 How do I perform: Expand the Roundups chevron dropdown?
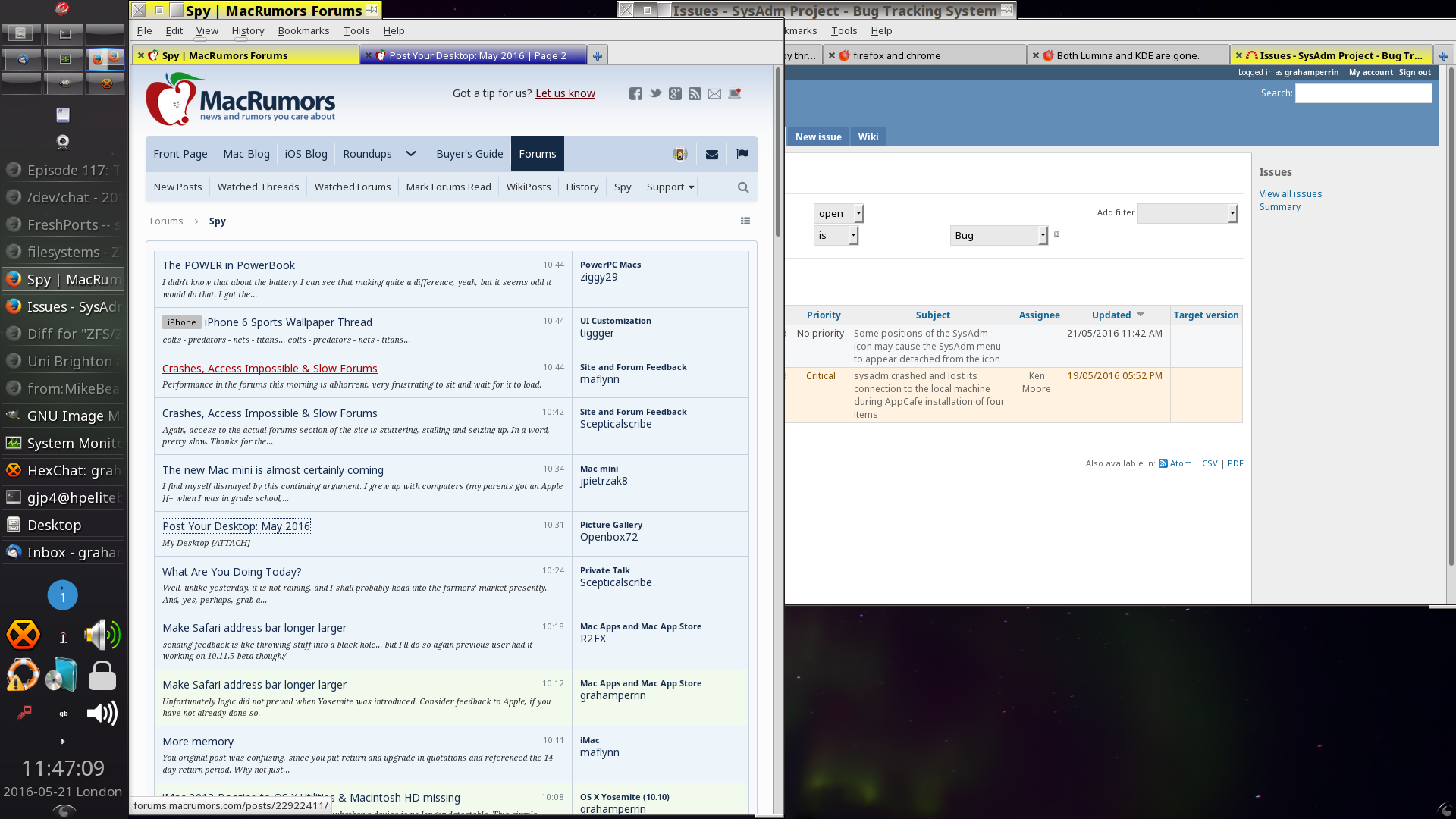[x=411, y=154]
